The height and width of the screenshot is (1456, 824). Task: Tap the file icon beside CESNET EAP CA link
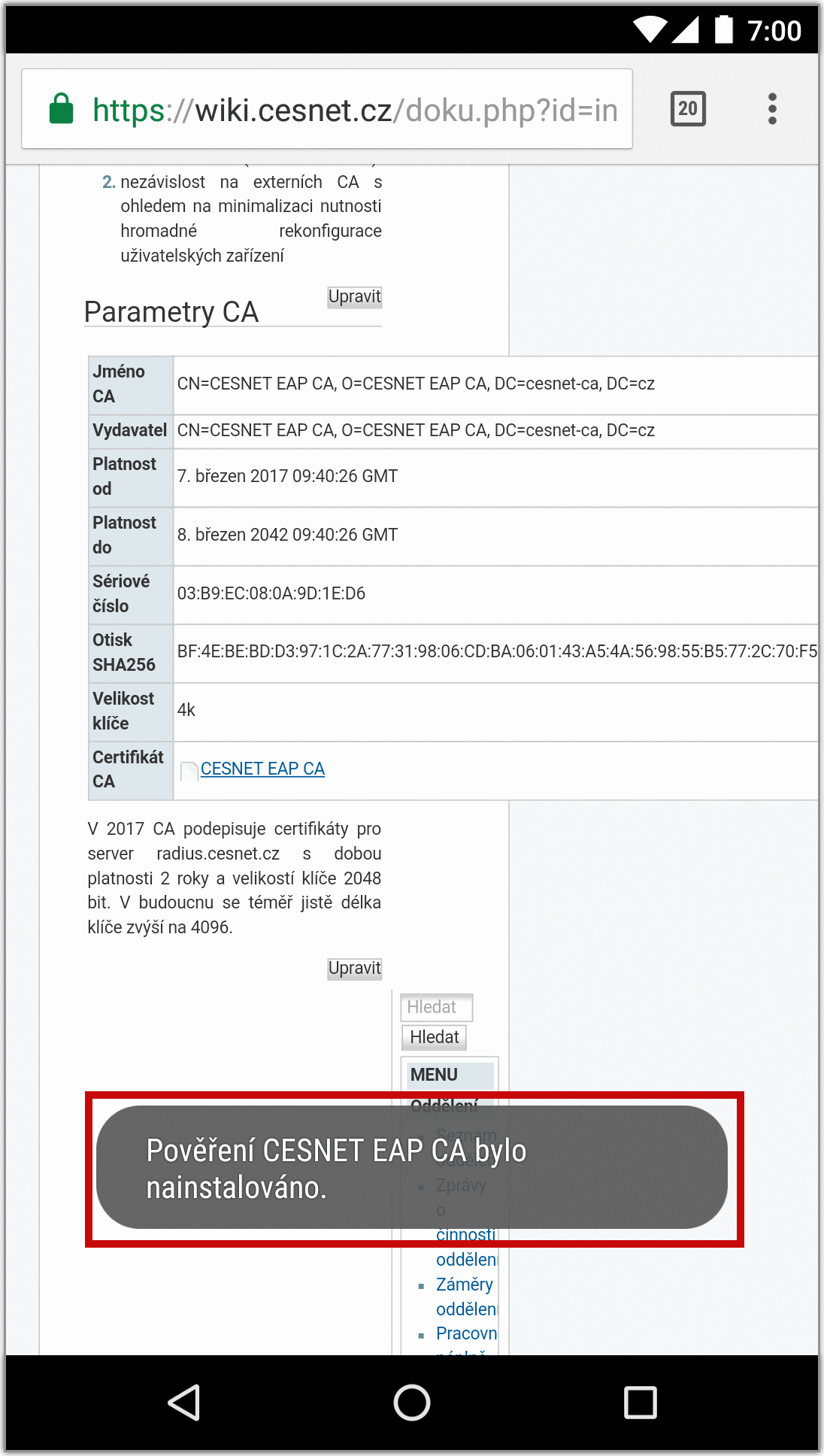pyautogui.click(x=189, y=770)
